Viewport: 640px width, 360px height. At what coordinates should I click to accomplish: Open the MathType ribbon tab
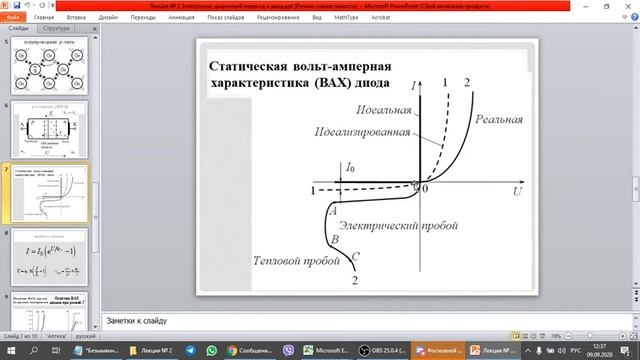(x=346, y=18)
